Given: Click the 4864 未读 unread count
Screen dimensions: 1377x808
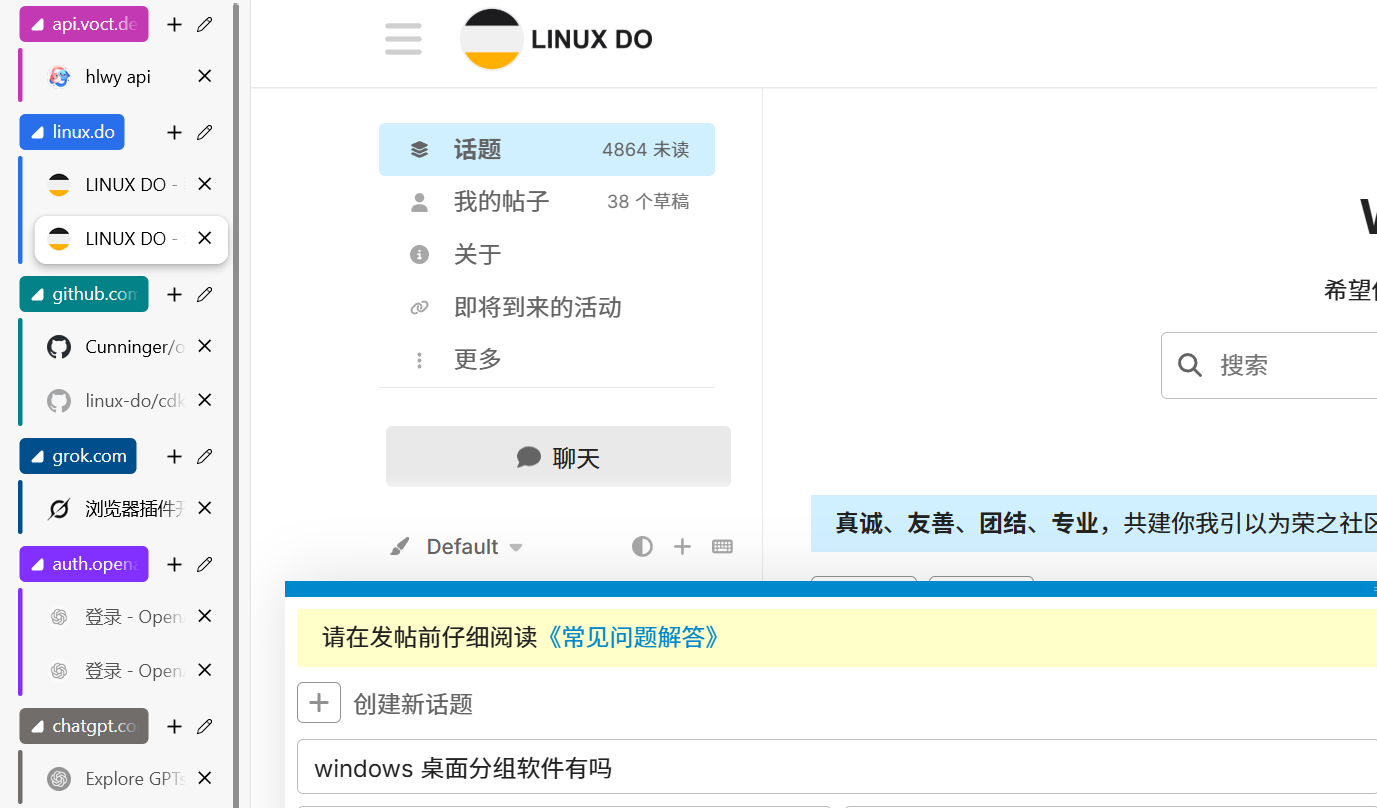Looking at the screenshot, I should point(646,150).
